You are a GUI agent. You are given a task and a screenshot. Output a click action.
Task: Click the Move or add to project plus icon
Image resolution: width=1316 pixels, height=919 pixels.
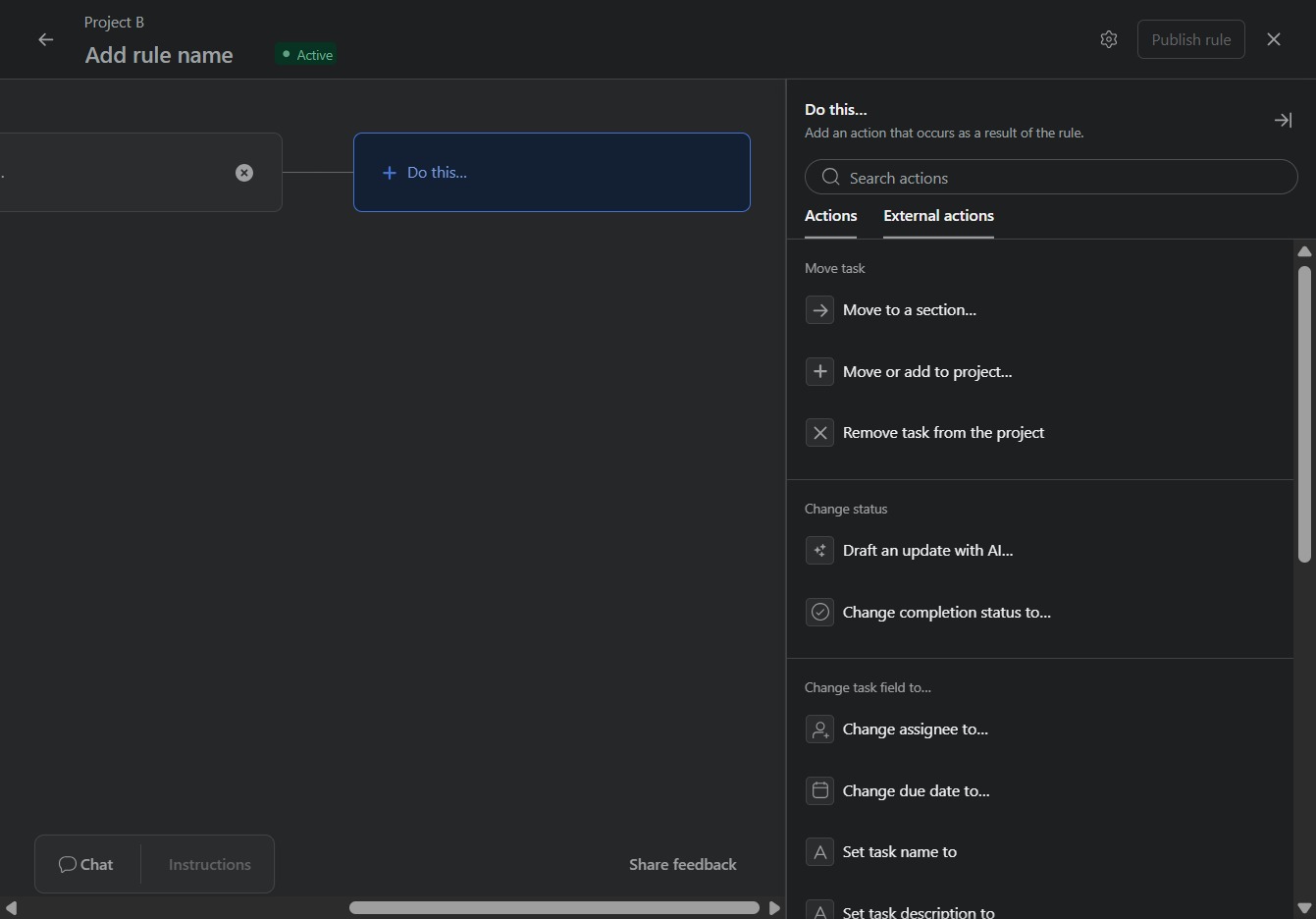[x=819, y=371]
